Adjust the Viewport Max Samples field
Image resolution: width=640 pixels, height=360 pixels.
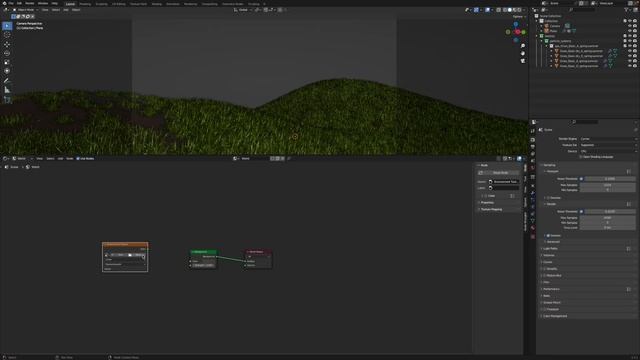click(x=608, y=185)
